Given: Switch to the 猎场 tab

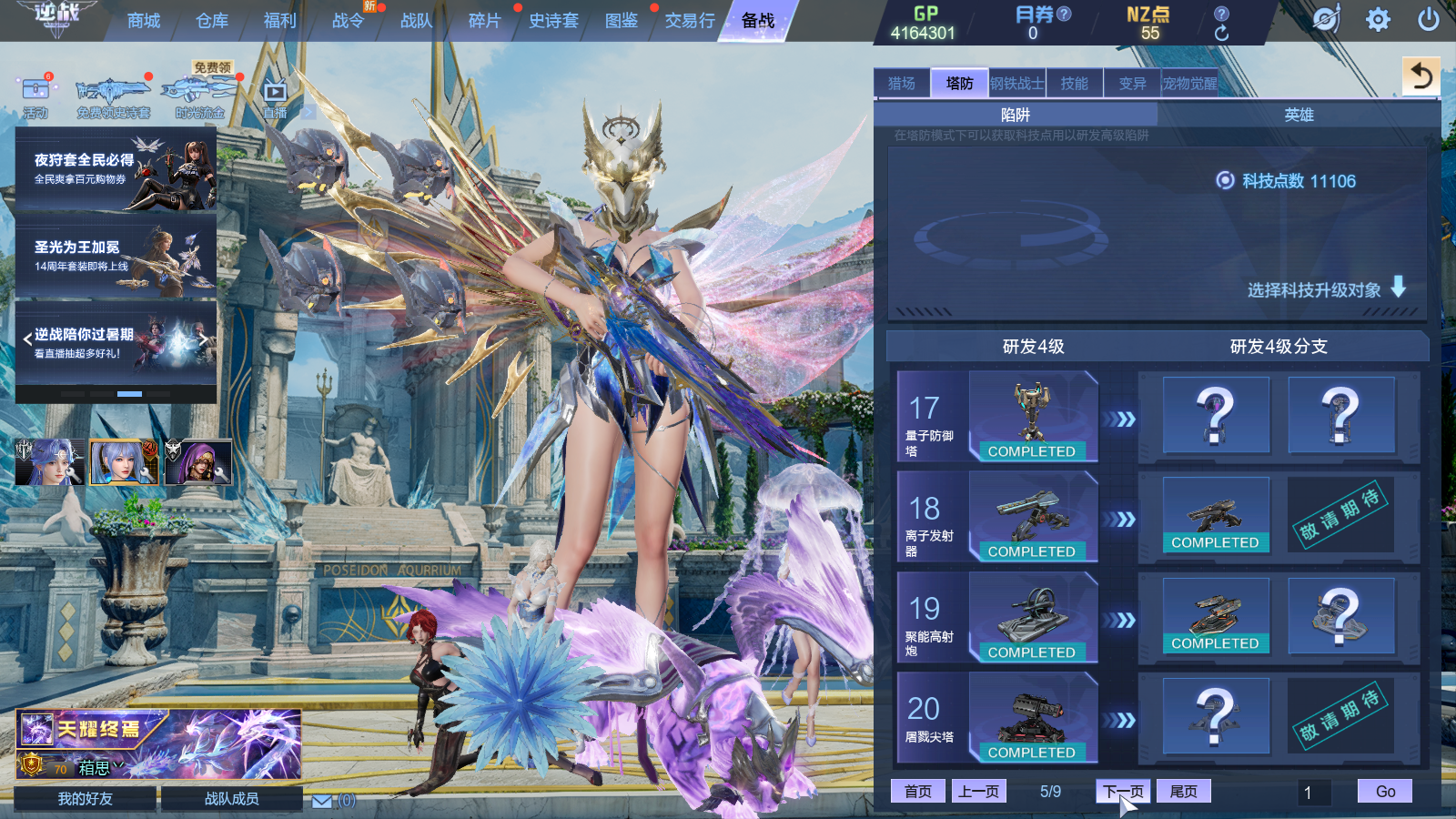Looking at the screenshot, I should click(x=902, y=83).
